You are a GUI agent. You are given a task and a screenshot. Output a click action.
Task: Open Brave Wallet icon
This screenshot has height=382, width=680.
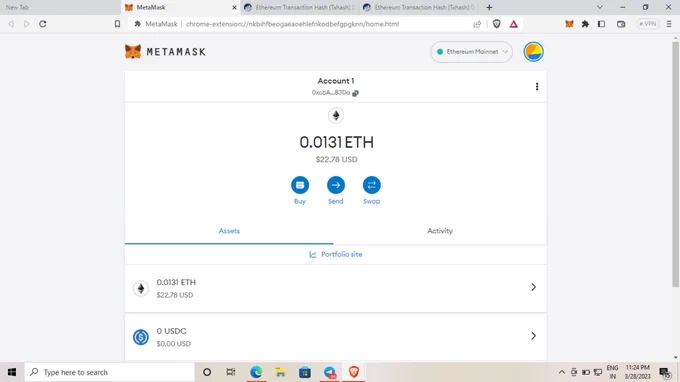(621, 24)
